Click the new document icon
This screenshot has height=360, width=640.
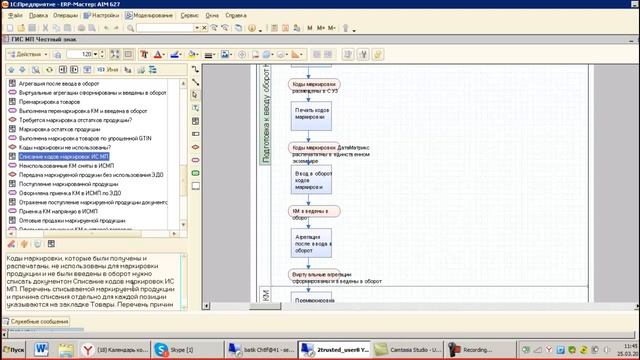pos(10,28)
